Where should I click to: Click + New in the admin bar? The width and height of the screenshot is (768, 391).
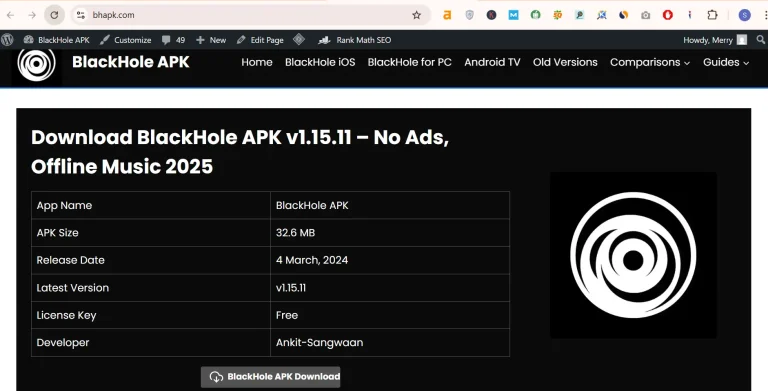point(211,40)
